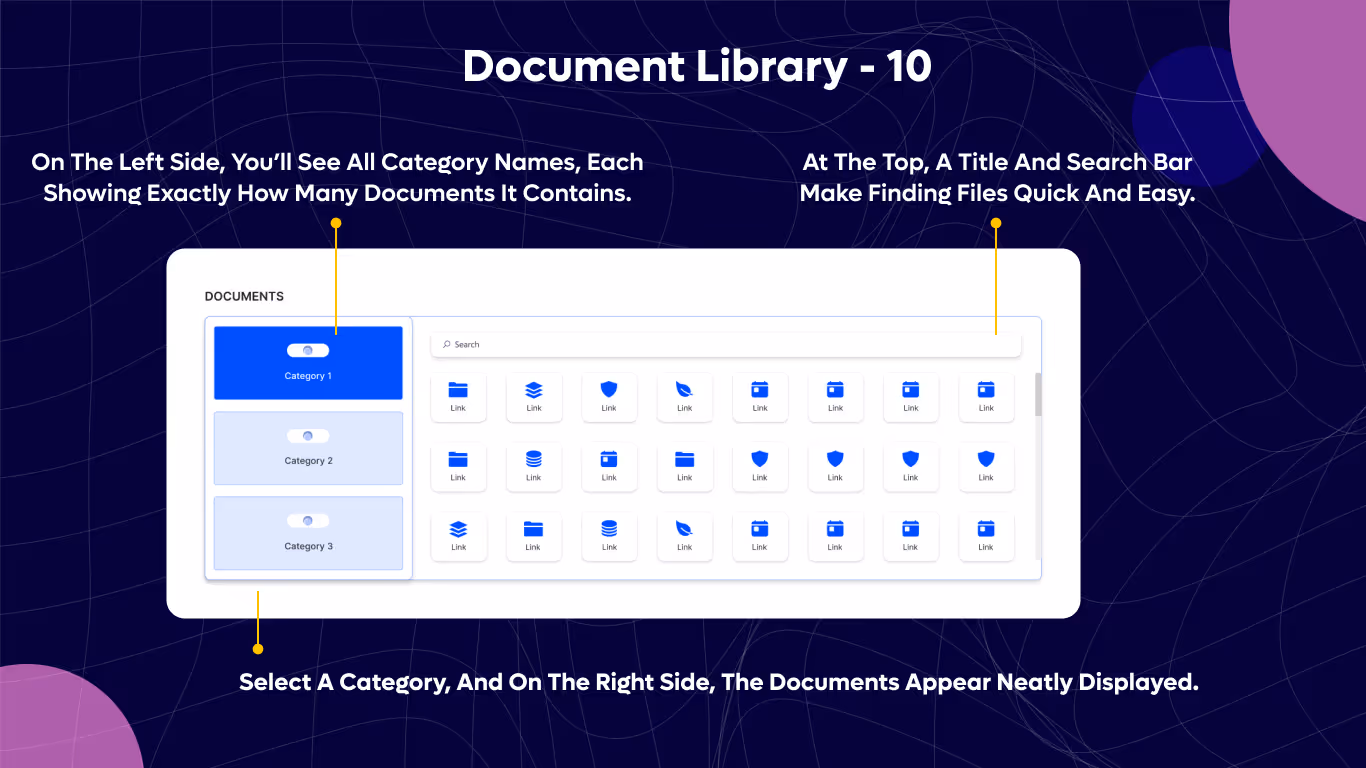
Task: Toggle the pill switch on Category 2
Action: point(308,435)
